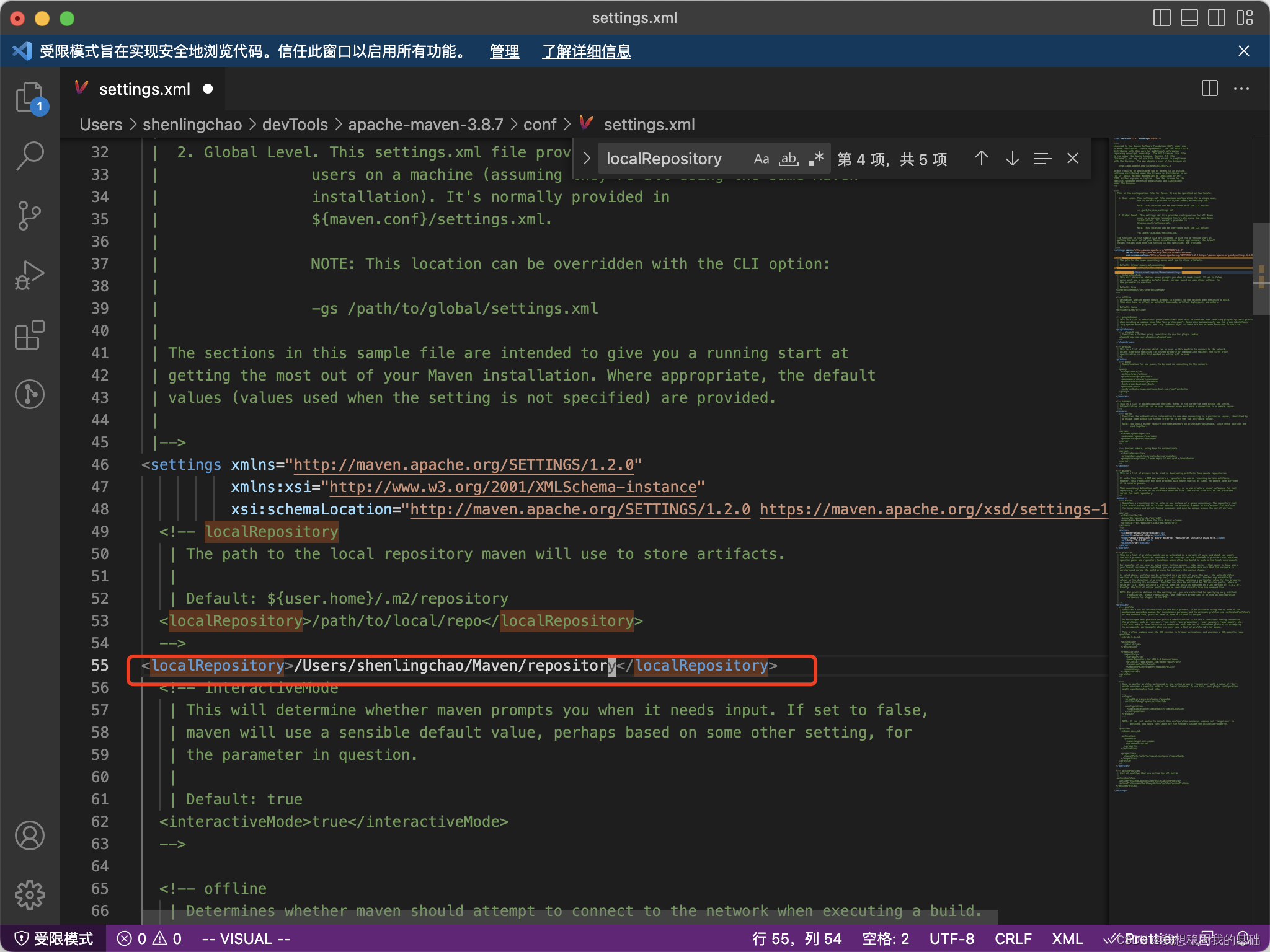The image size is (1270, 952).
Task: Split the editor to the right
Action: [1209, 89]
